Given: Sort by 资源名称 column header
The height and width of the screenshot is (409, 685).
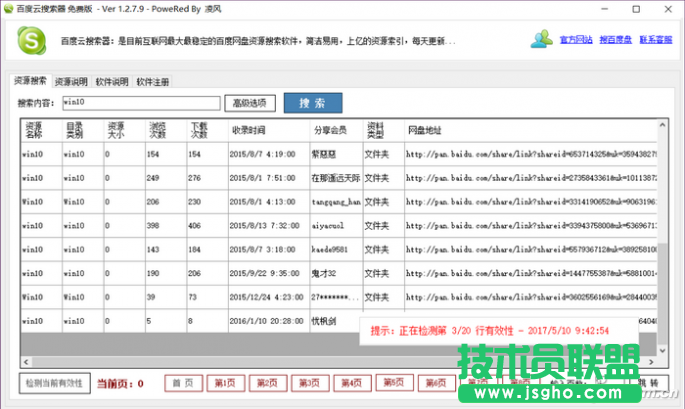Looking at the screenshot, I should click(42, 130).
